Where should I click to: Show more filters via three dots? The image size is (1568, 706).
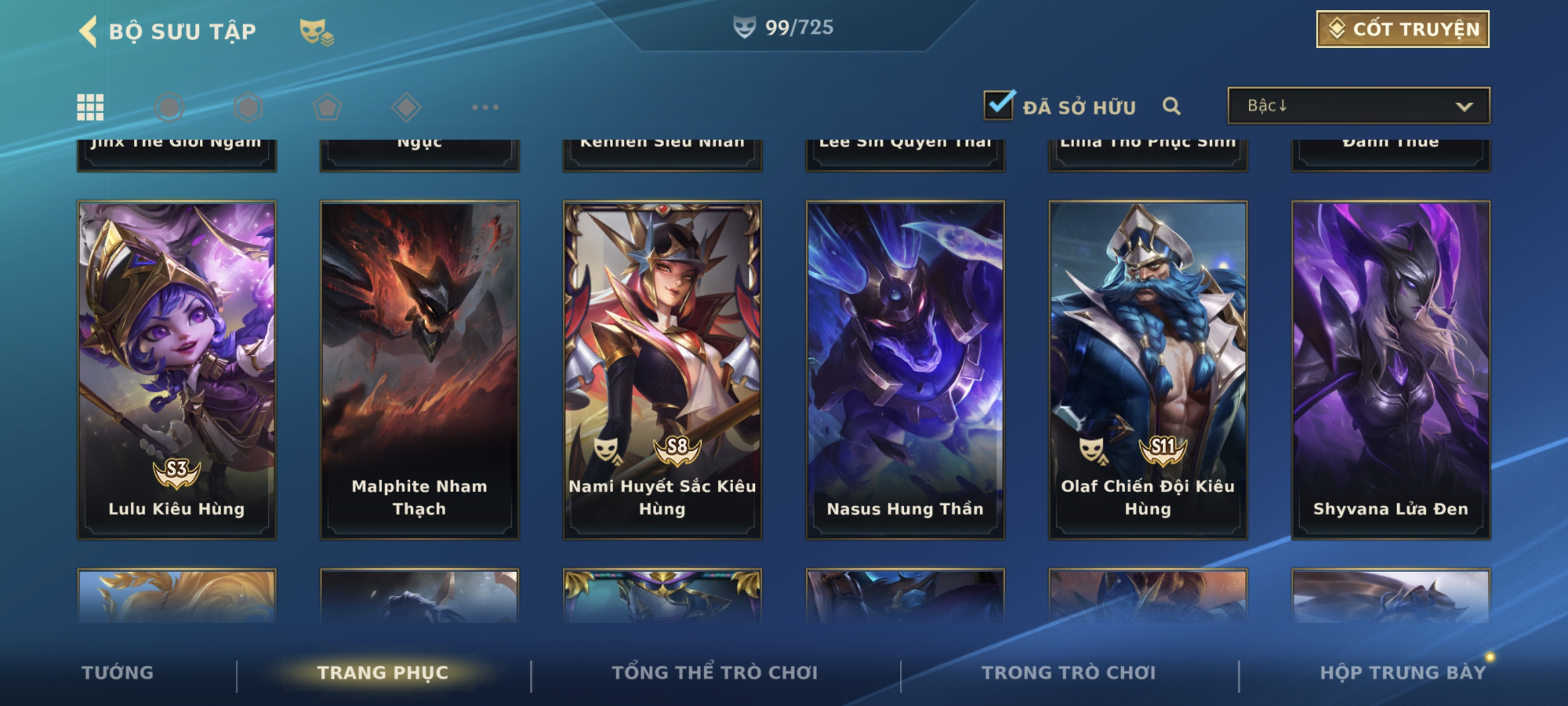pyautogui.click(x=485, y=107)
